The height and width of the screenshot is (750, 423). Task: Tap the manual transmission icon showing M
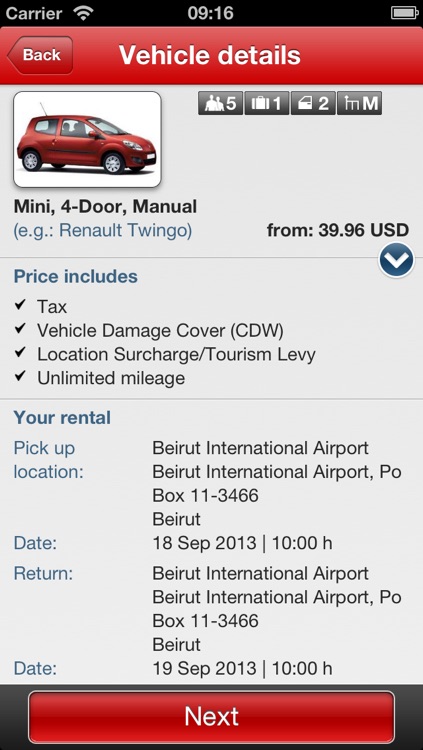[359, 103]
